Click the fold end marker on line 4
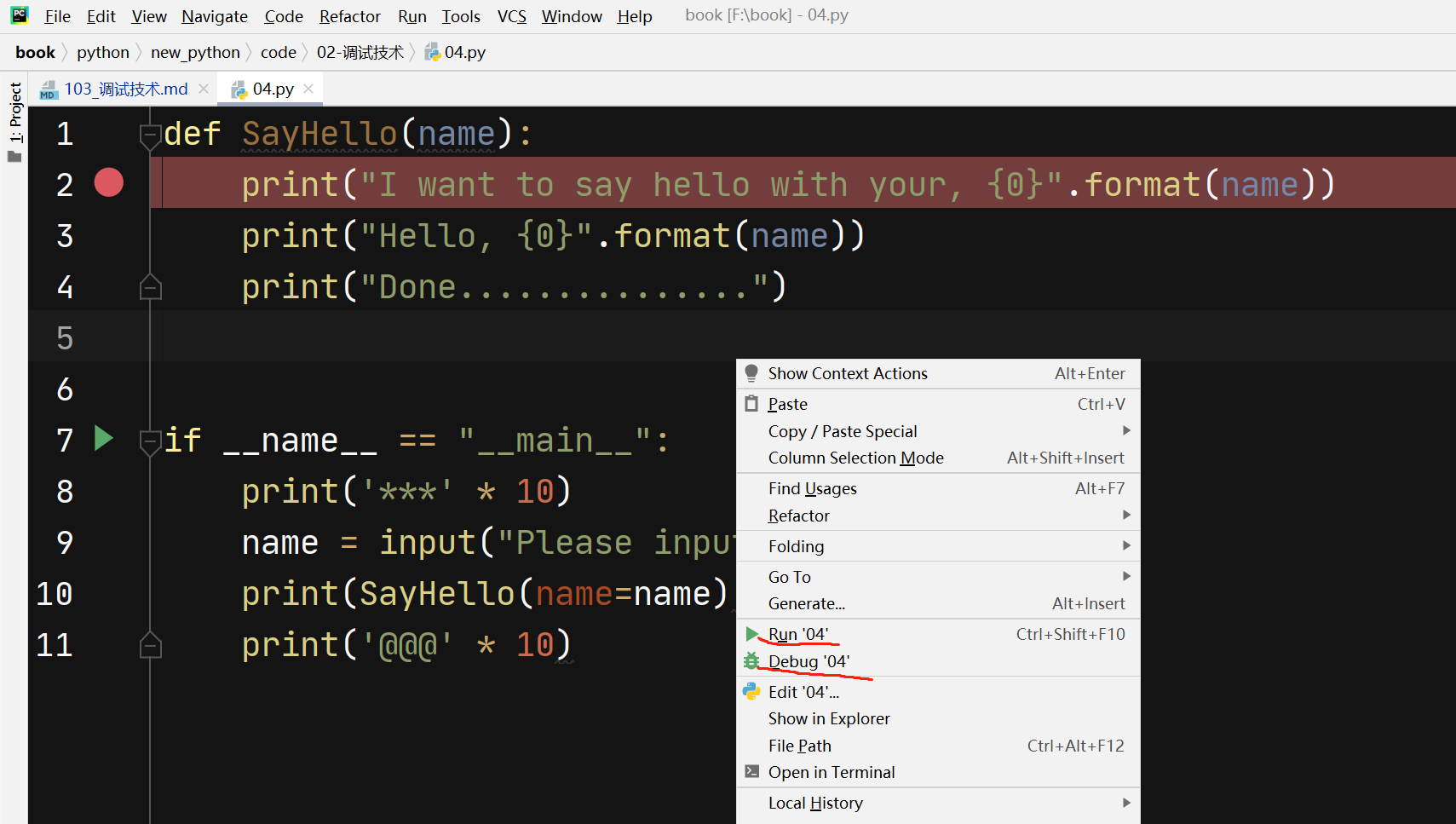This screenshot has width=1456, height=824. [x=150, y=288]
